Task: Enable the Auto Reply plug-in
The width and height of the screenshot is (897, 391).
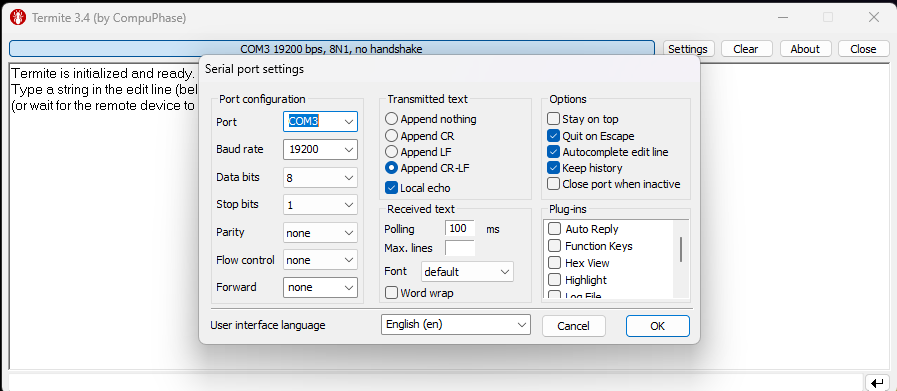Action: click(x=554, y=229)
